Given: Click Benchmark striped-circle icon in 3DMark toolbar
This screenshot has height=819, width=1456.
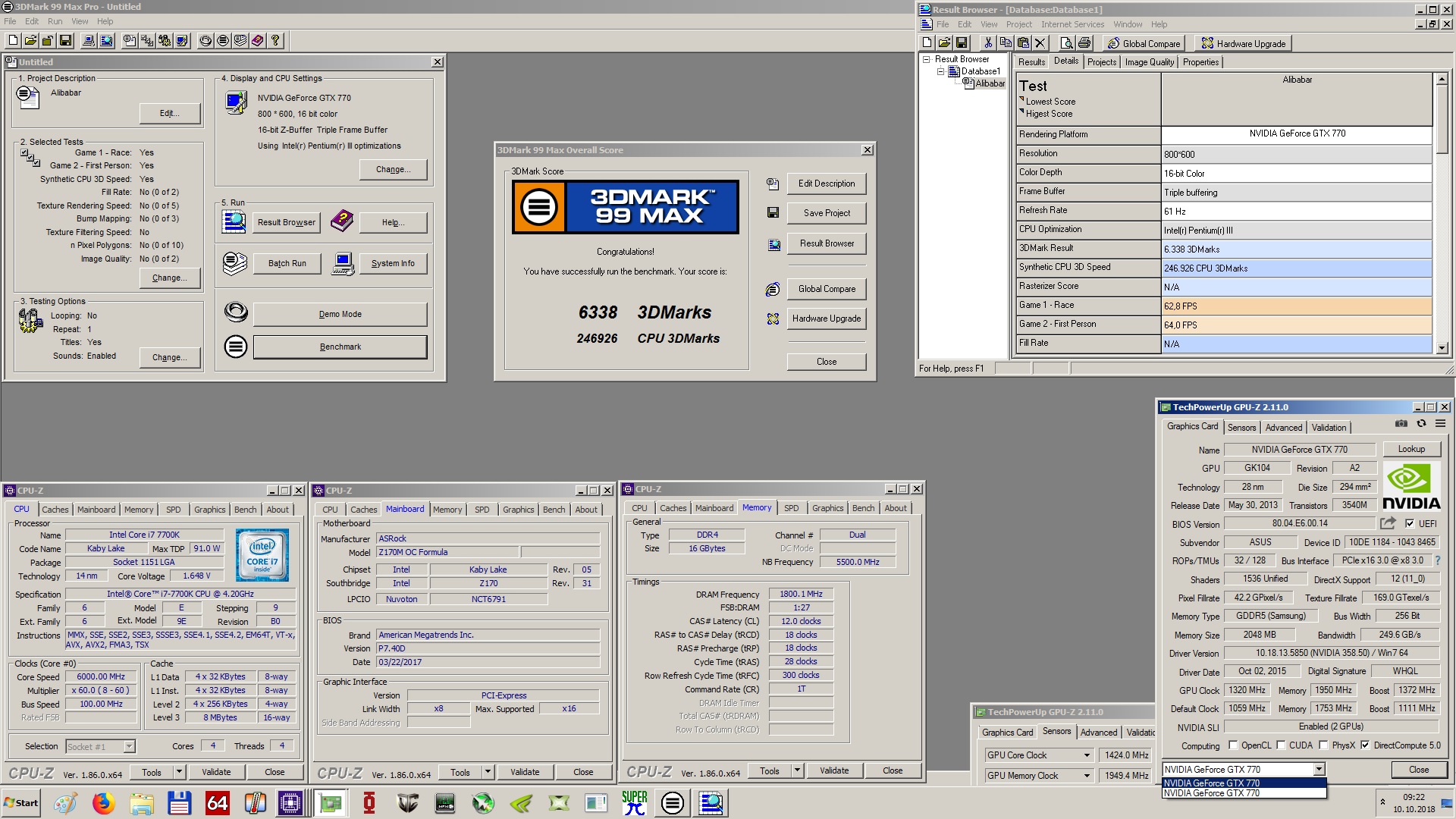Looking at the screenshot, I should 223,40.
